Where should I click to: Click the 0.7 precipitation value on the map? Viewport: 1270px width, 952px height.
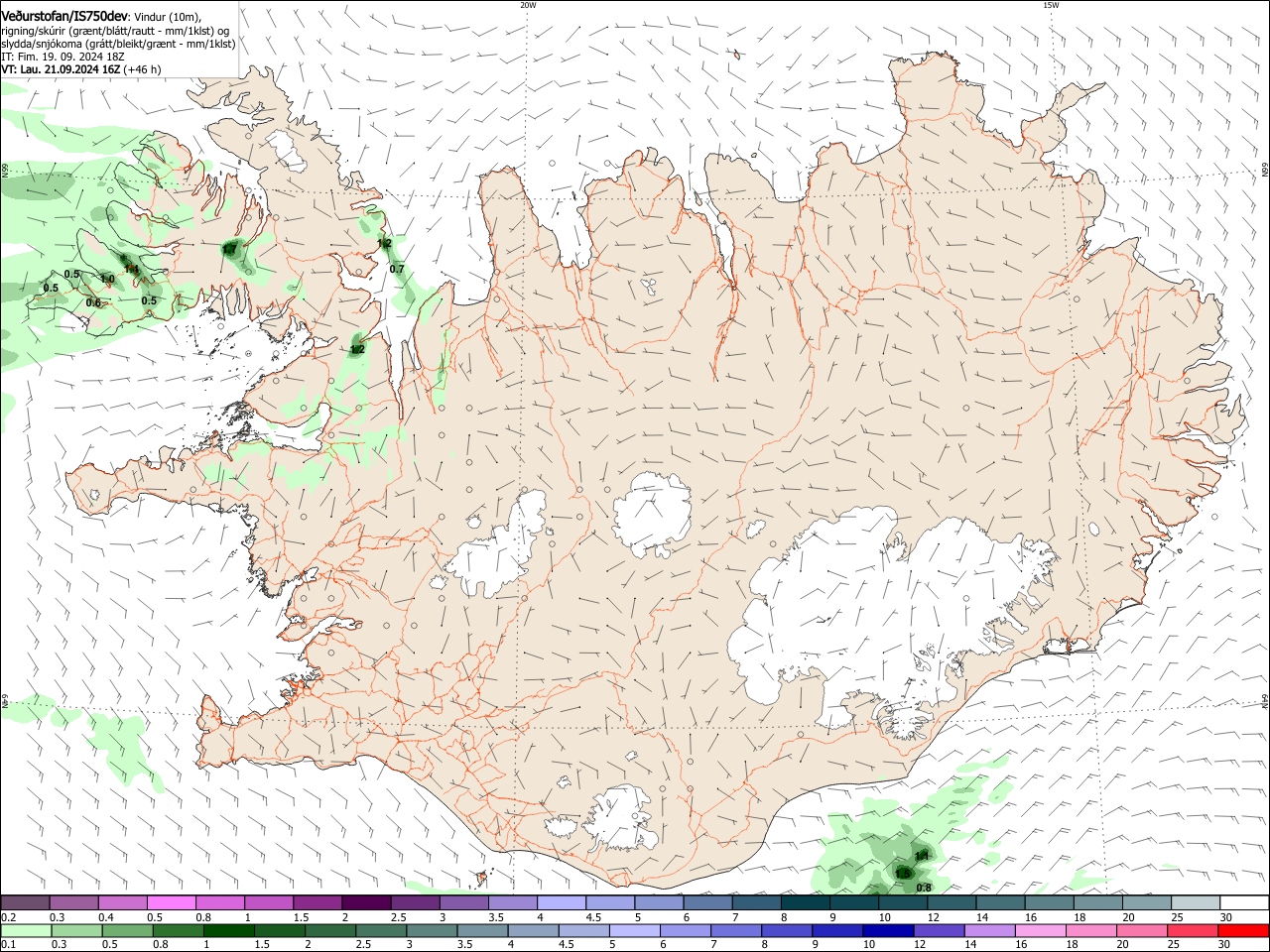tap(397, 269)
